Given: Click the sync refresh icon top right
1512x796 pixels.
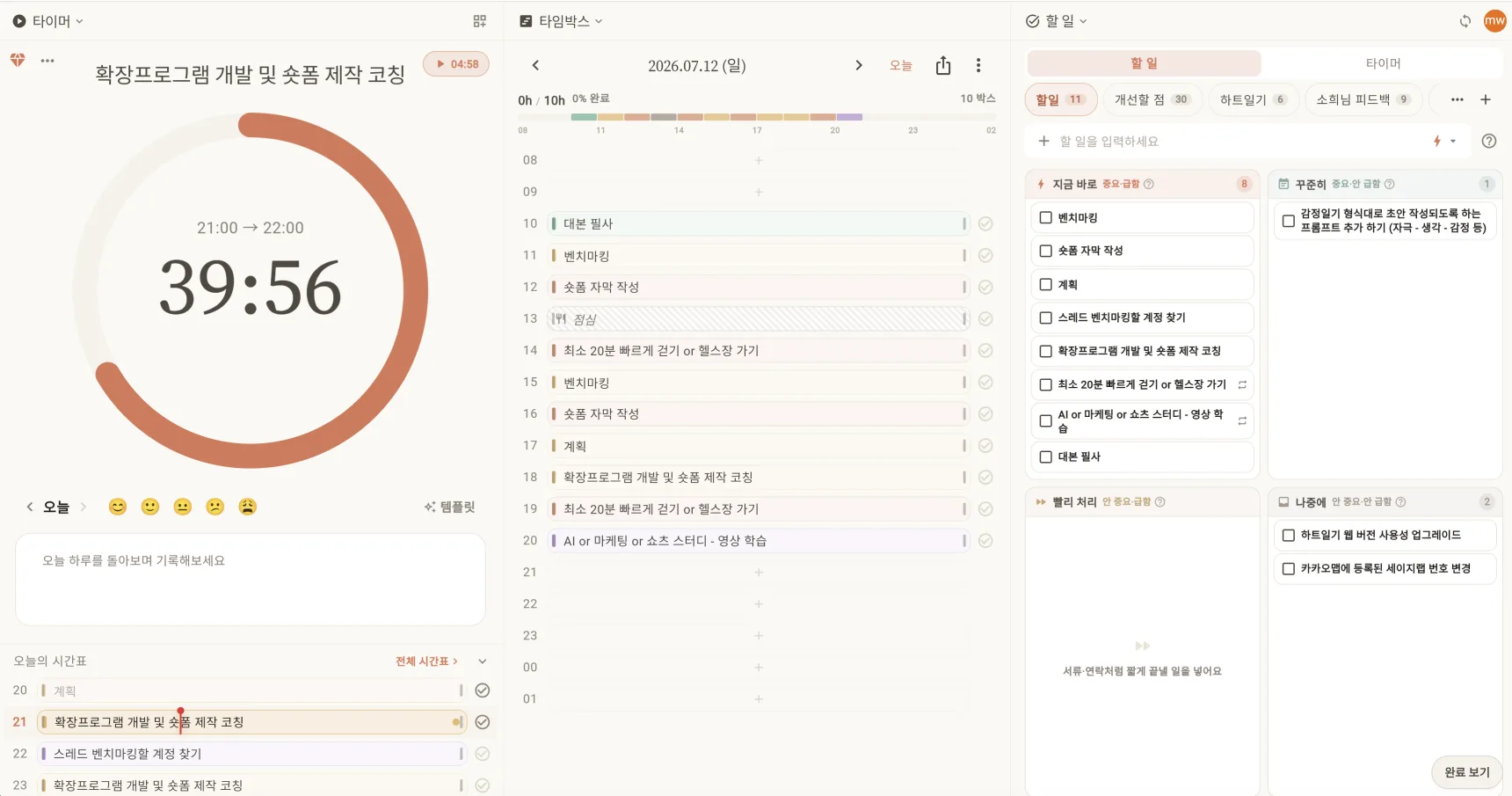Looking at the screenshot, I should (1465, 21).
